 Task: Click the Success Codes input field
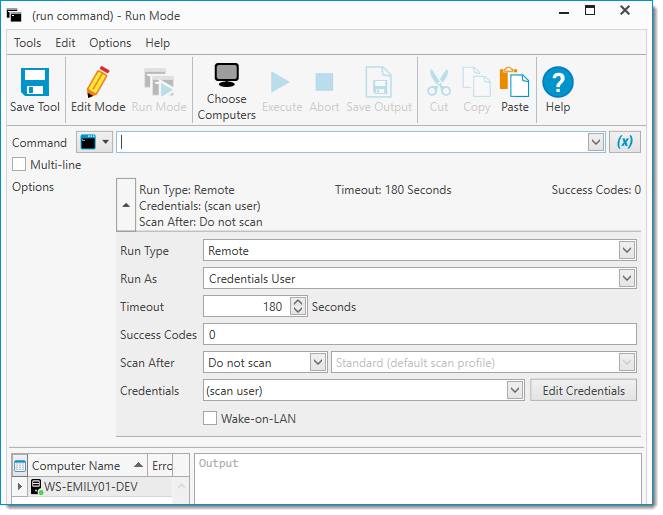(x=419, y=335)
